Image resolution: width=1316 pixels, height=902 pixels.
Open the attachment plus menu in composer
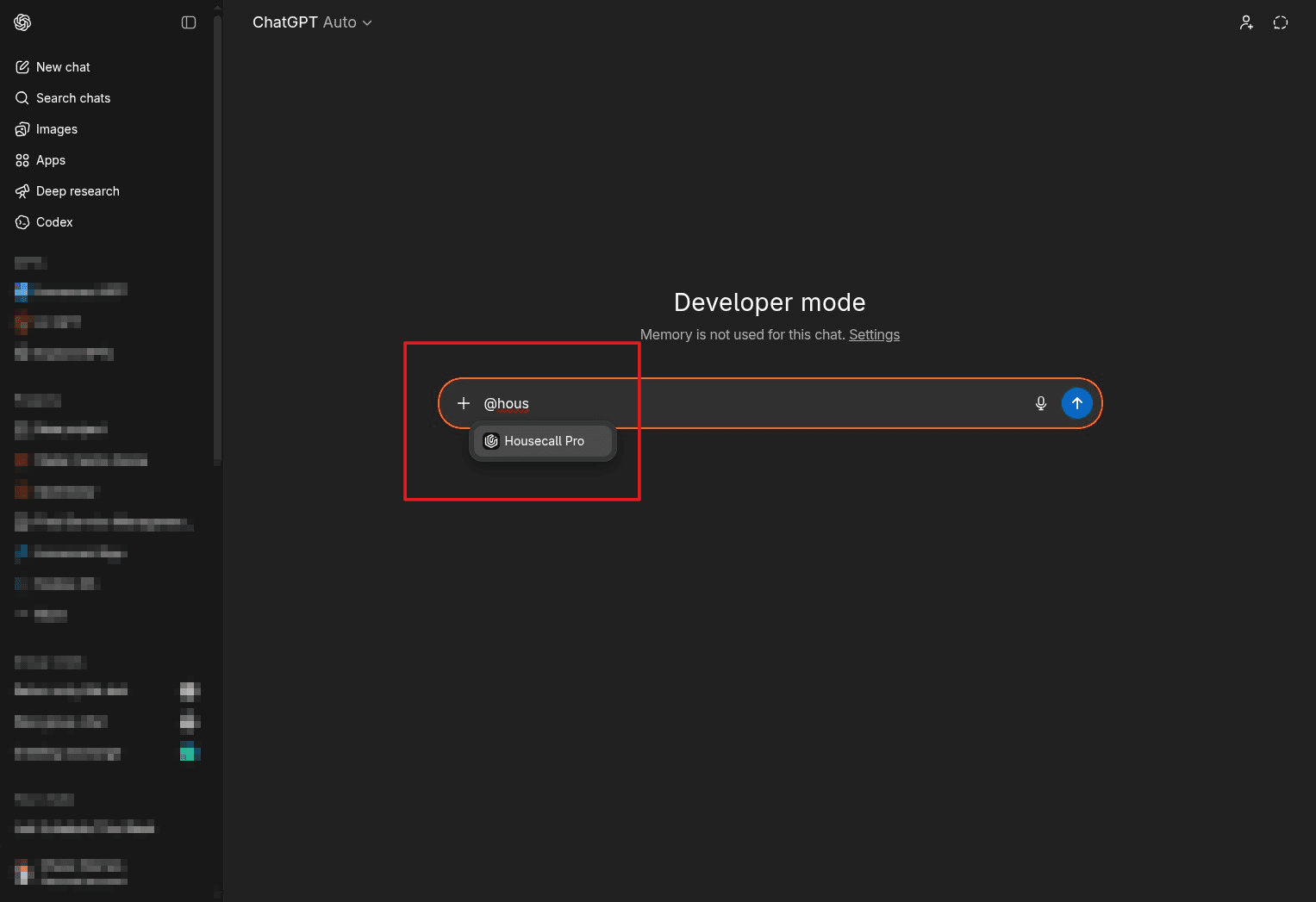point(464,402)
